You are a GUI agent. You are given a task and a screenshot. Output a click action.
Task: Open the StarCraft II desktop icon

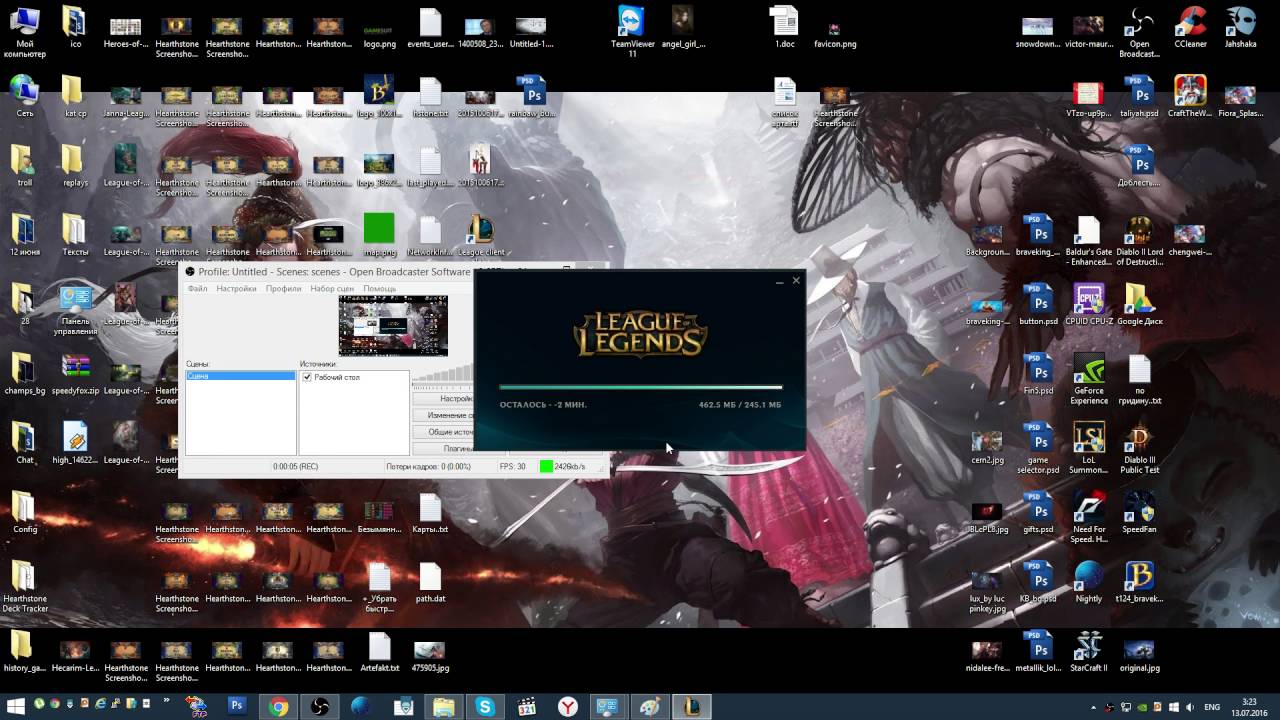tap(1088, 650)
